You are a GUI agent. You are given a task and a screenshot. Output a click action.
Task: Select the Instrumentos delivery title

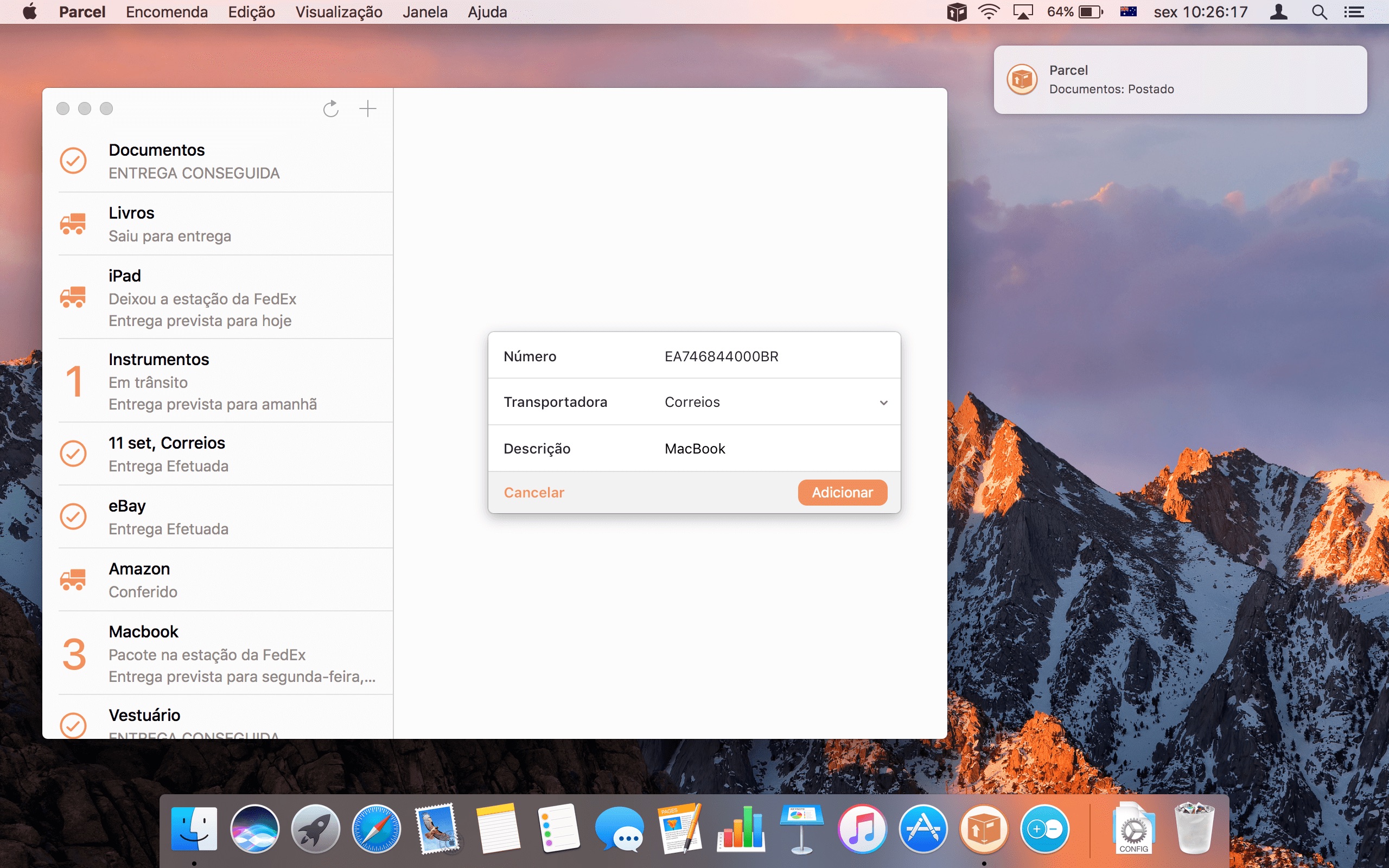159,359
